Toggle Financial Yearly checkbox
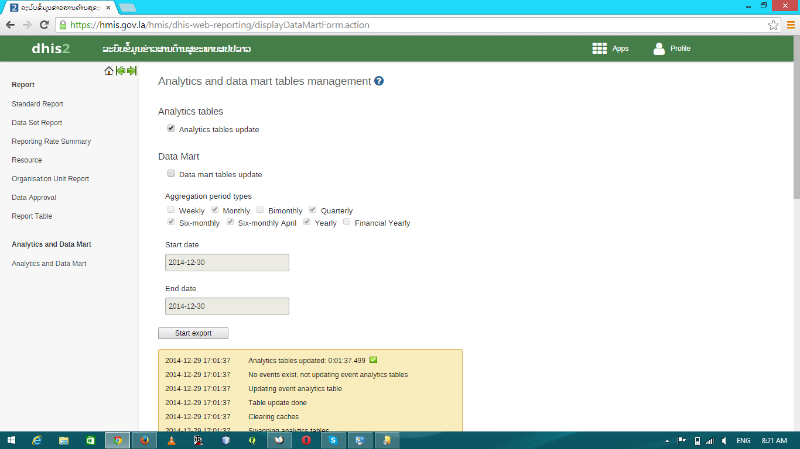800x449 pixels. point(347,222)
